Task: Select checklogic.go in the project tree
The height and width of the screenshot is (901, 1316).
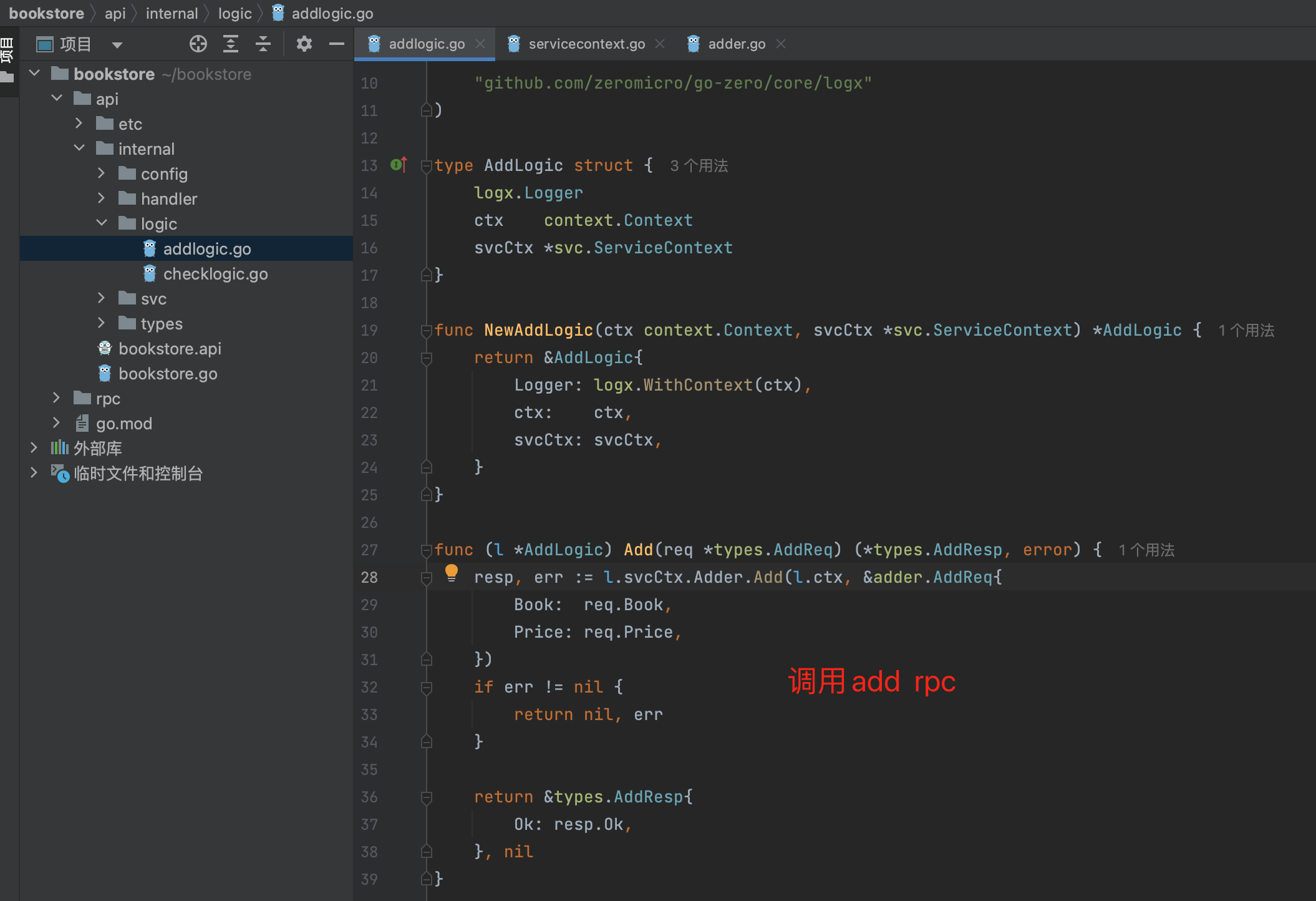Action: (x=186, y=273)
